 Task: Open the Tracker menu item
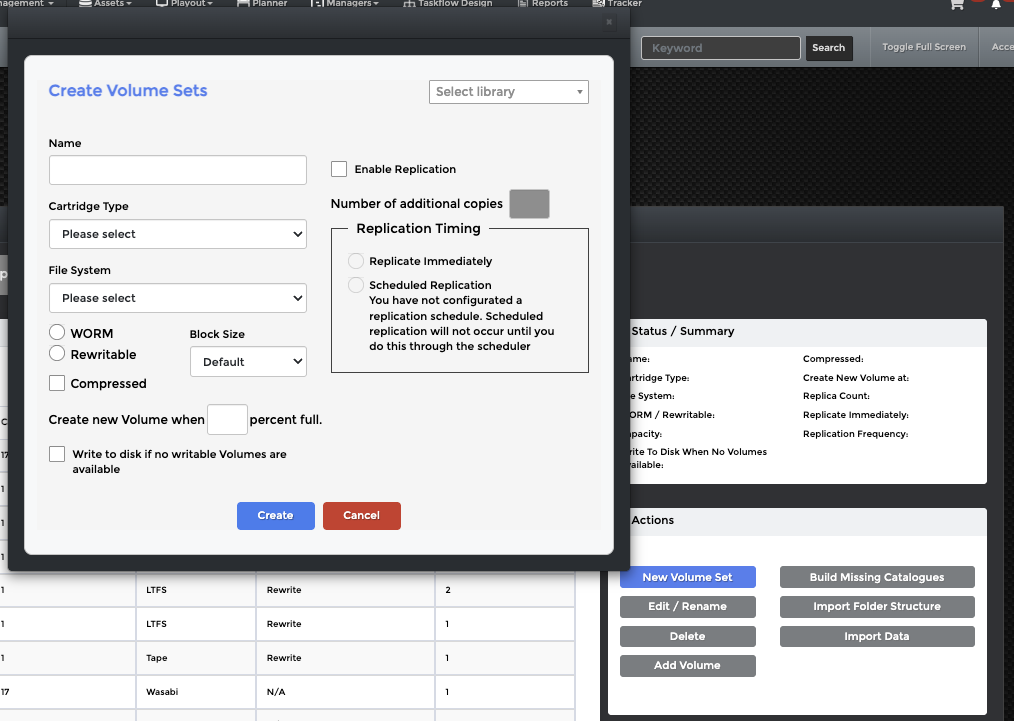point(617,3)
